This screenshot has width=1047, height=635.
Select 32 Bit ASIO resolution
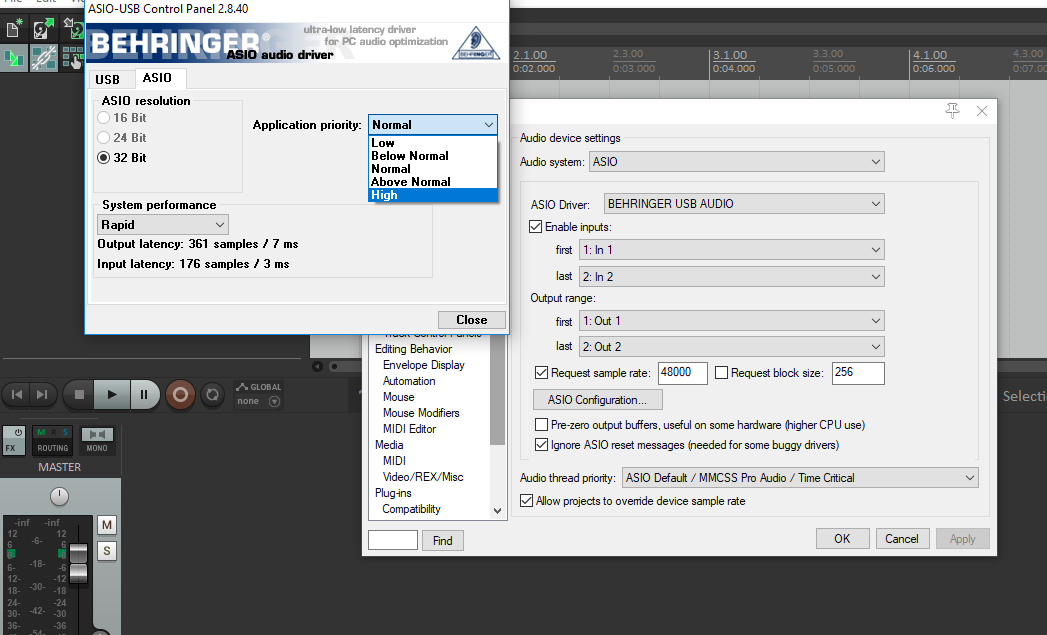tap(103, 158)
